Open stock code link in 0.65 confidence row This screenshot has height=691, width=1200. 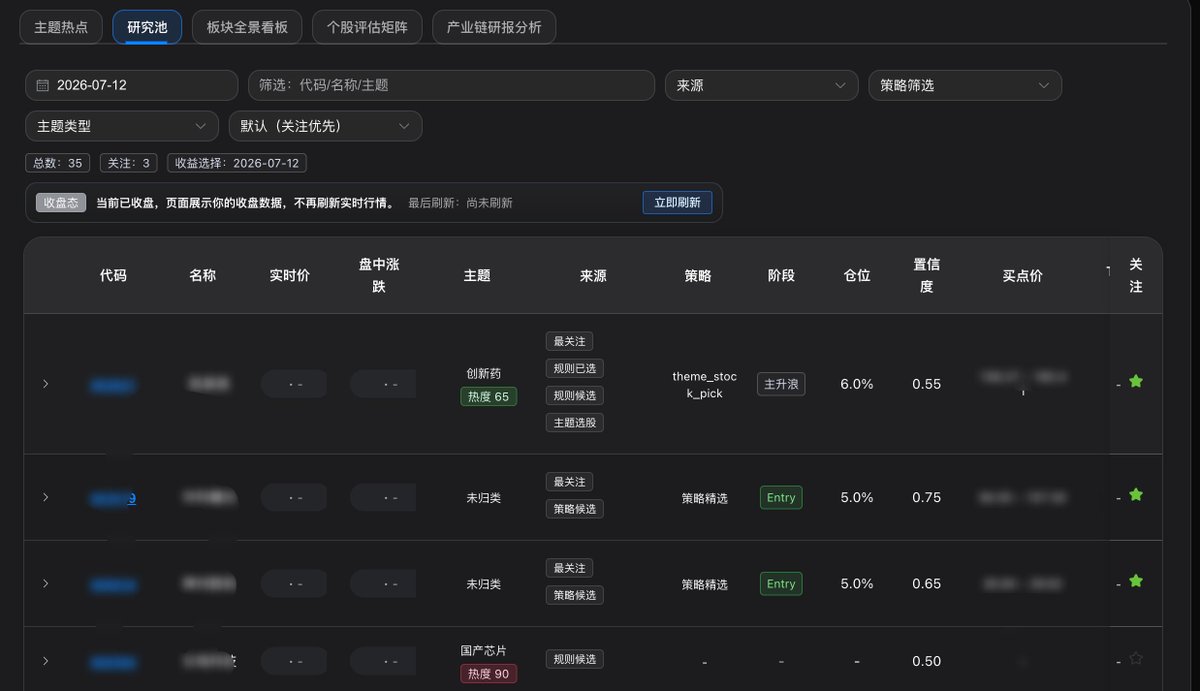click(113, 584)
